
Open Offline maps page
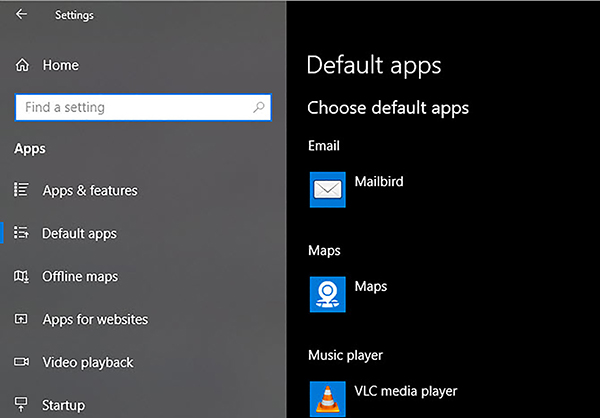pyautogui.click(x=80, y=276)
